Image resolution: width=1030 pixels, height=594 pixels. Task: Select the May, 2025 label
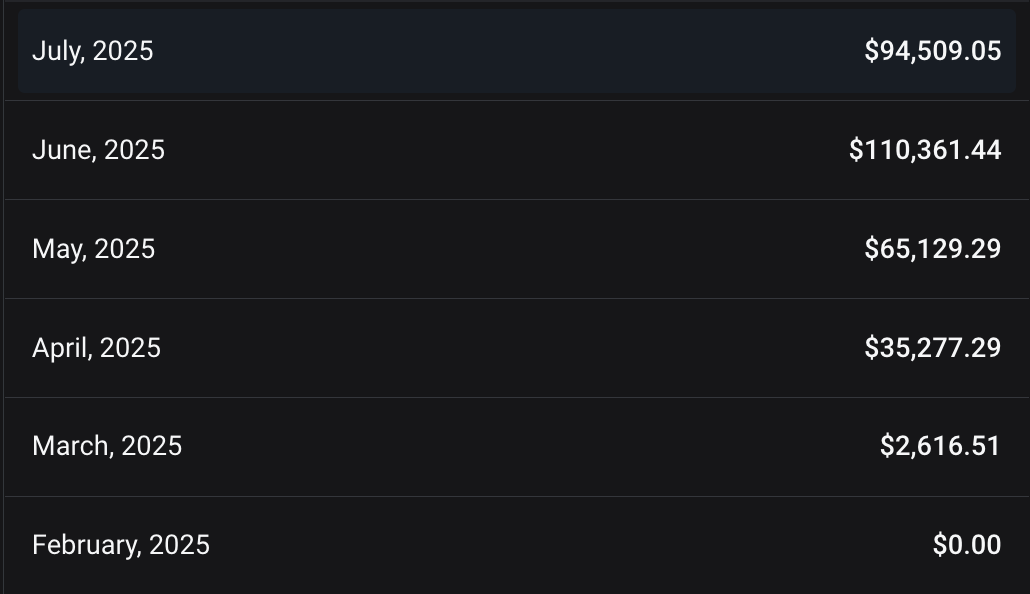pos(93,249)
